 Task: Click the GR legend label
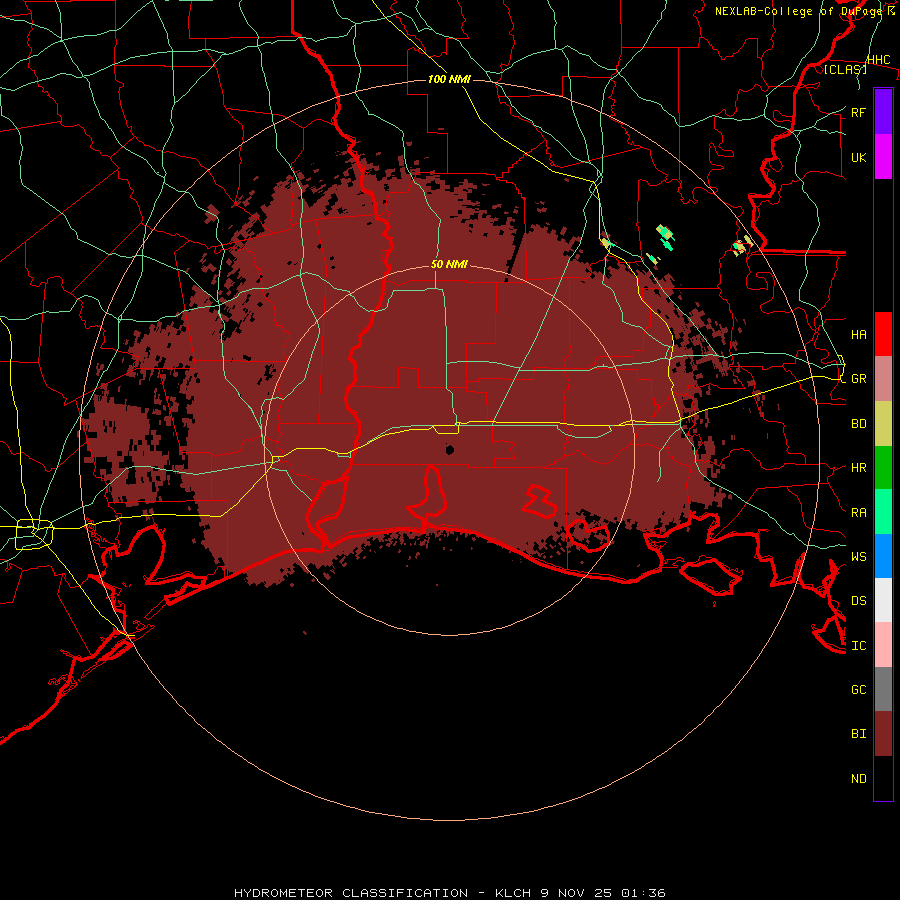point(858,379)
